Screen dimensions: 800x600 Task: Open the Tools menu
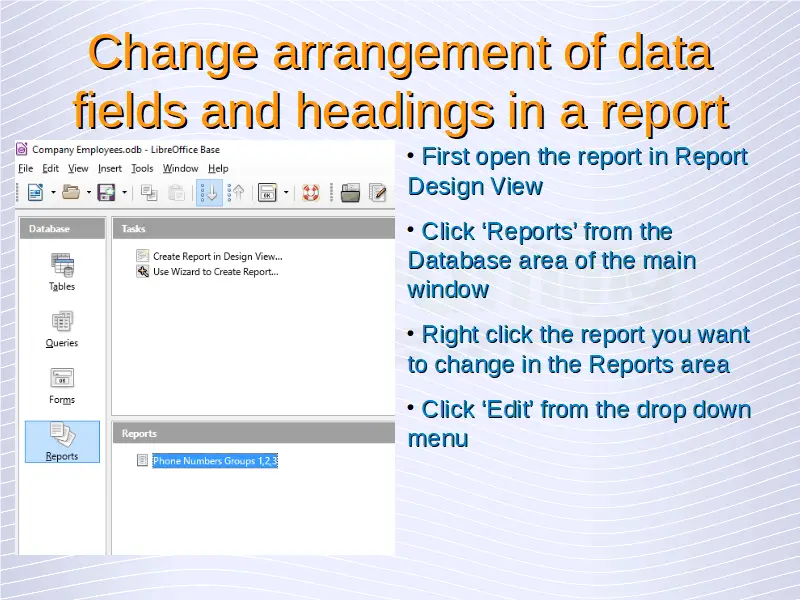coord(142,168)
